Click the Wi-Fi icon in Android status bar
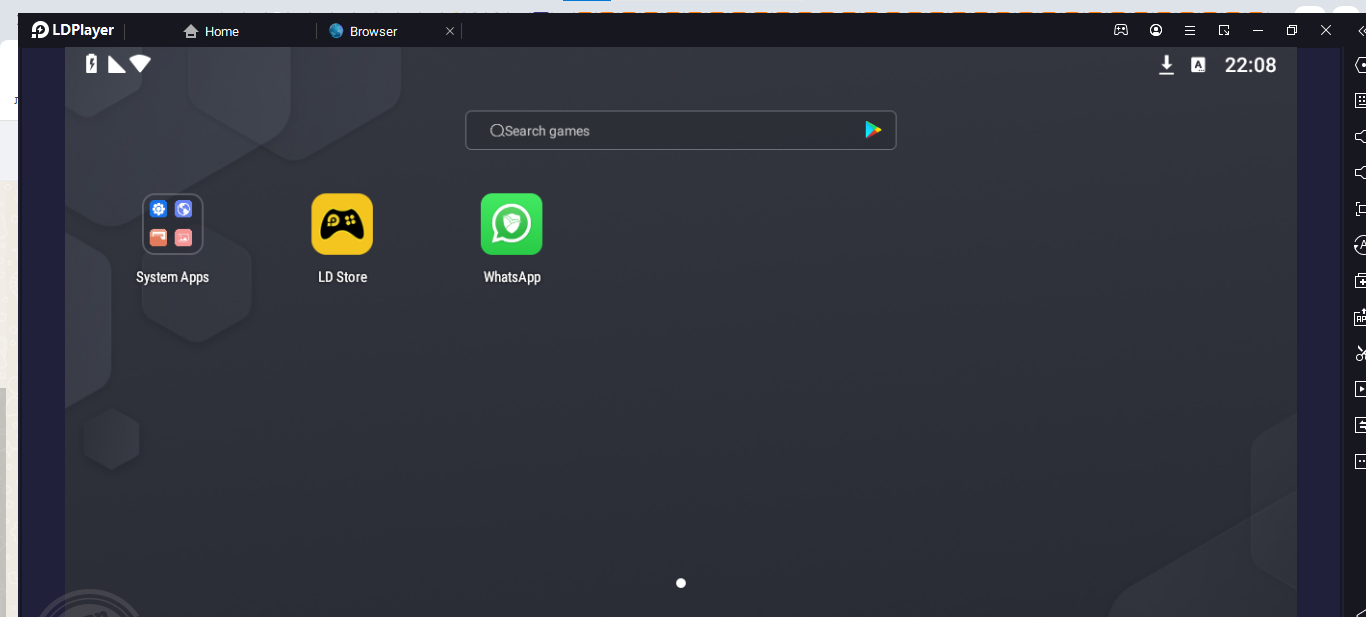Viewport: 1366px width, 617px height. (140, 64)
